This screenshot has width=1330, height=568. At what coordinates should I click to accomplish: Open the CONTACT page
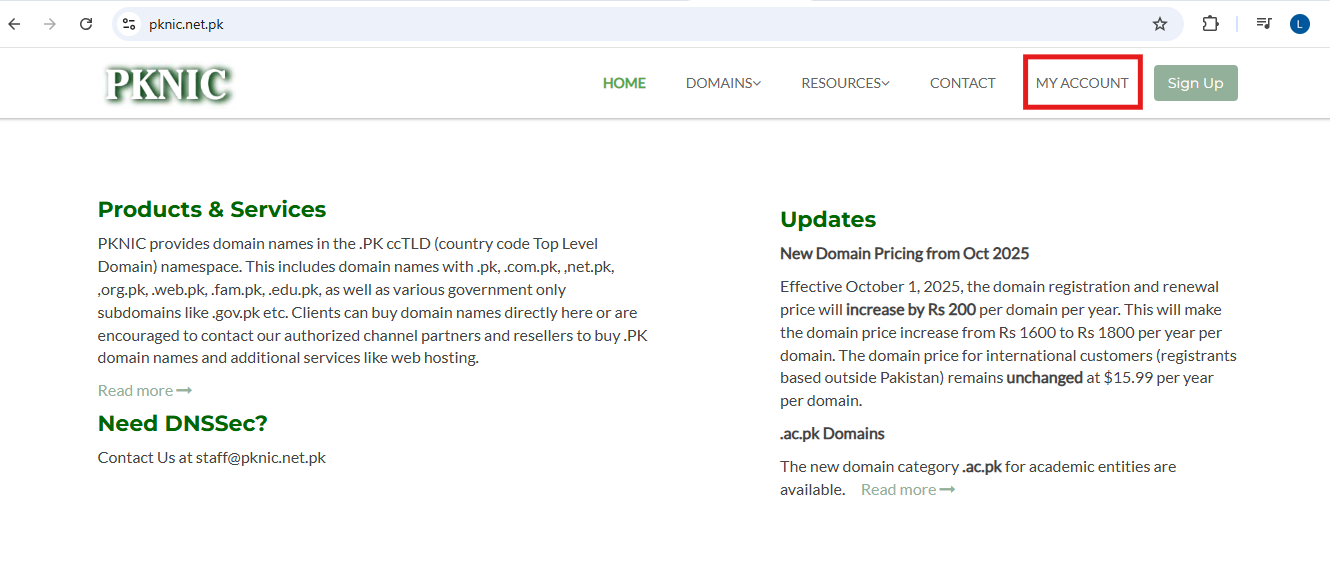(x=962, y=83)
